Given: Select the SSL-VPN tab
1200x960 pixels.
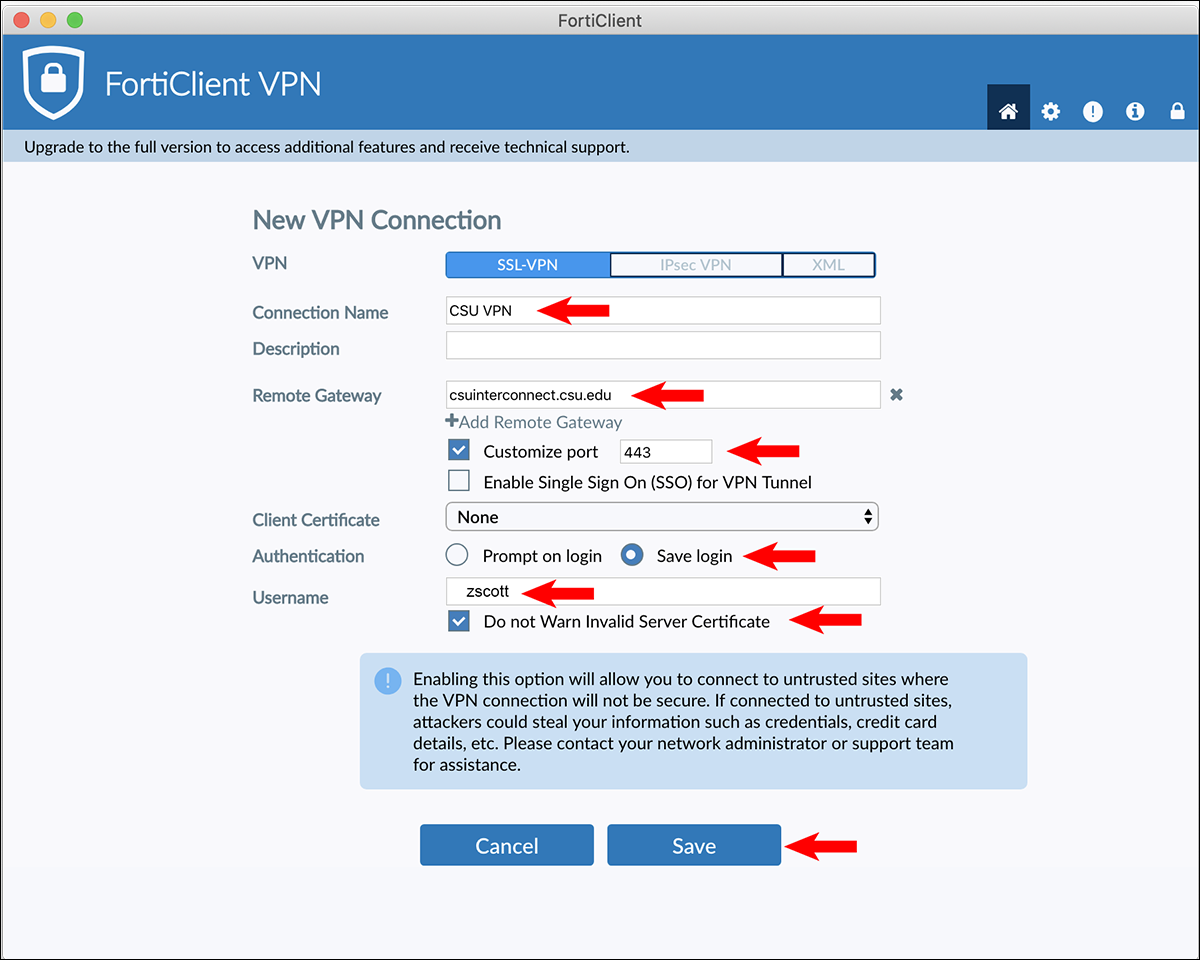Looking at the screenshot, I should 528,265.
